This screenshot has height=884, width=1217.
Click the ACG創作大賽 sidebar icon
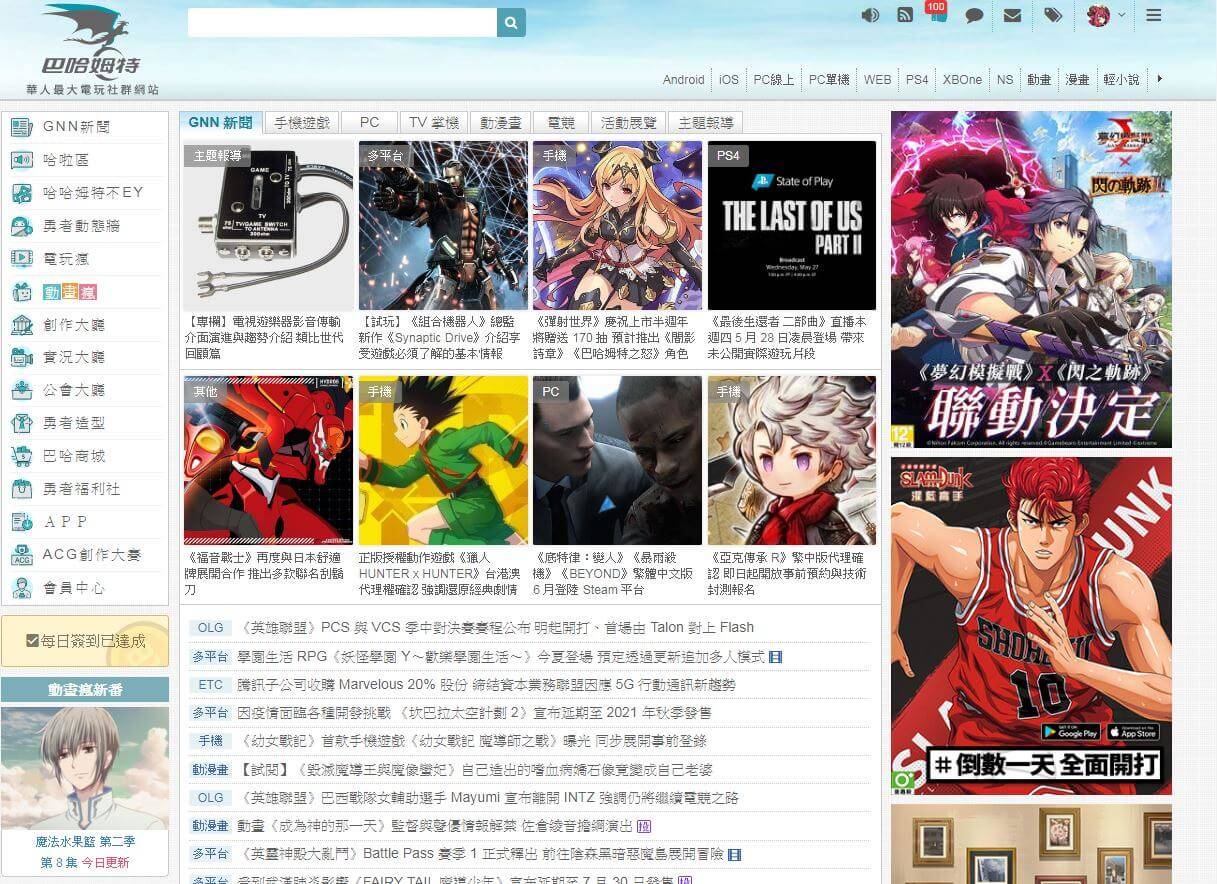coord(21,555)
